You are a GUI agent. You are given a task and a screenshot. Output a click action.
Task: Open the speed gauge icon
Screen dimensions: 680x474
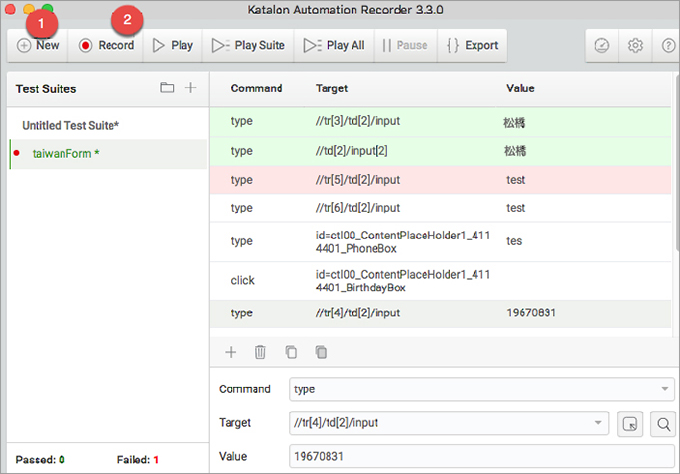click(x=602, y=45)
